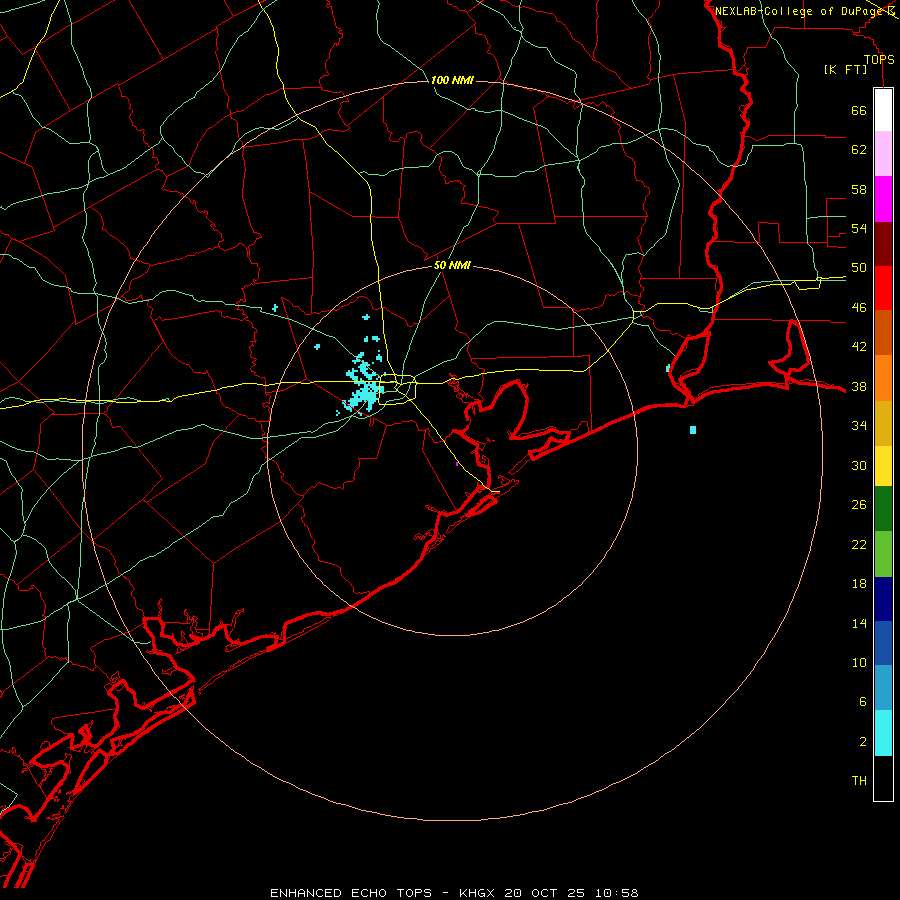Click the 'TH' threshold label
Image resolution: width=900 pixels, height=900 pixels.
pos(859,781)
